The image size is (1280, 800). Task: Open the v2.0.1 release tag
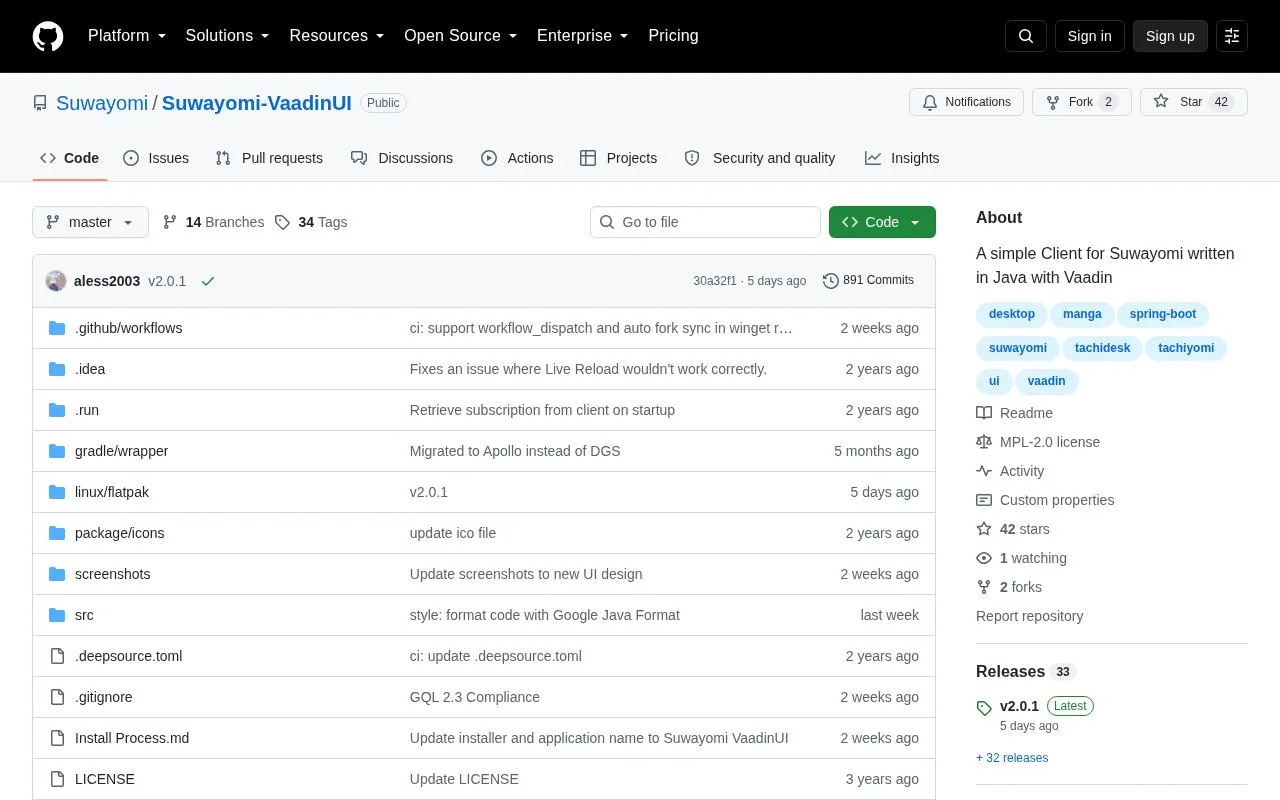1019,706
